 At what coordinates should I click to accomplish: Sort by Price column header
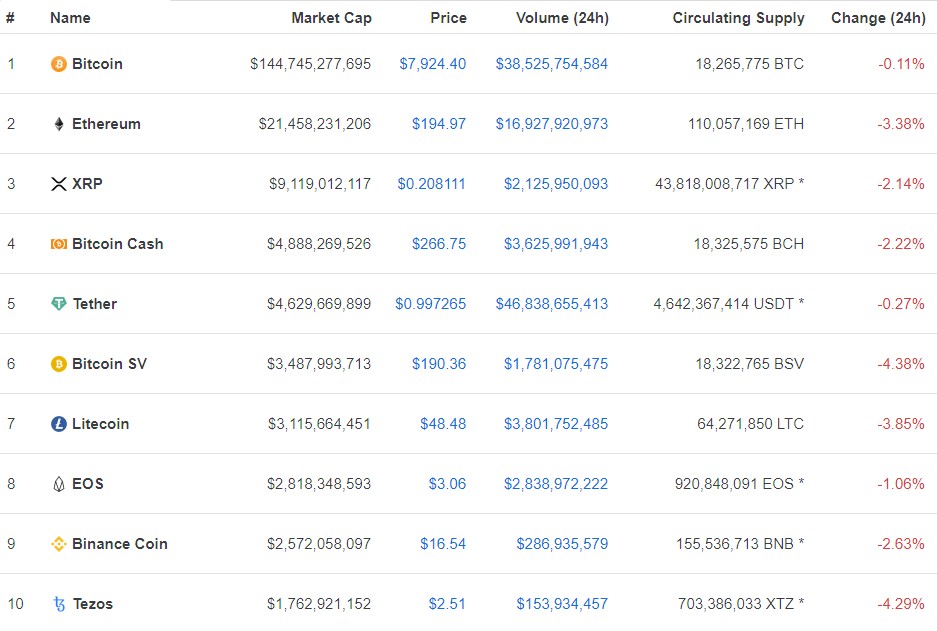point(448,18)
